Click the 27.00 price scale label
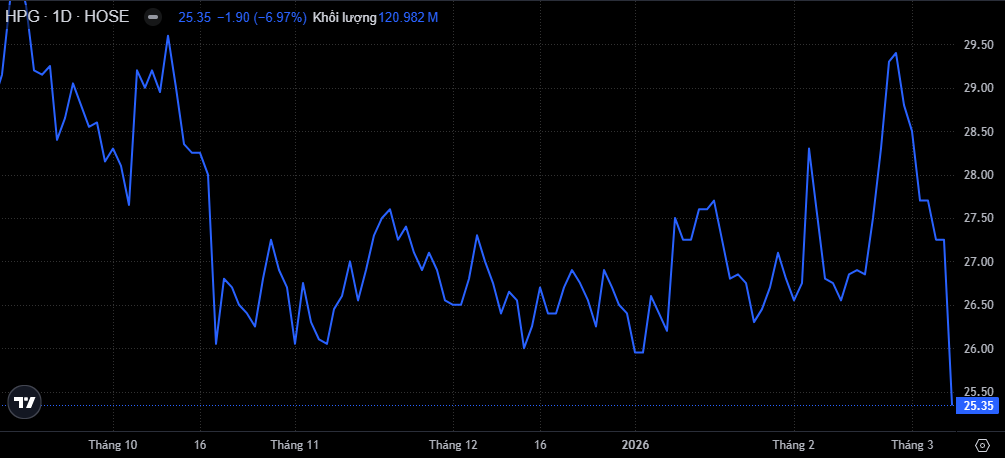The width and height of the screenshot is (1005, 458). click(x=977, y=262)
